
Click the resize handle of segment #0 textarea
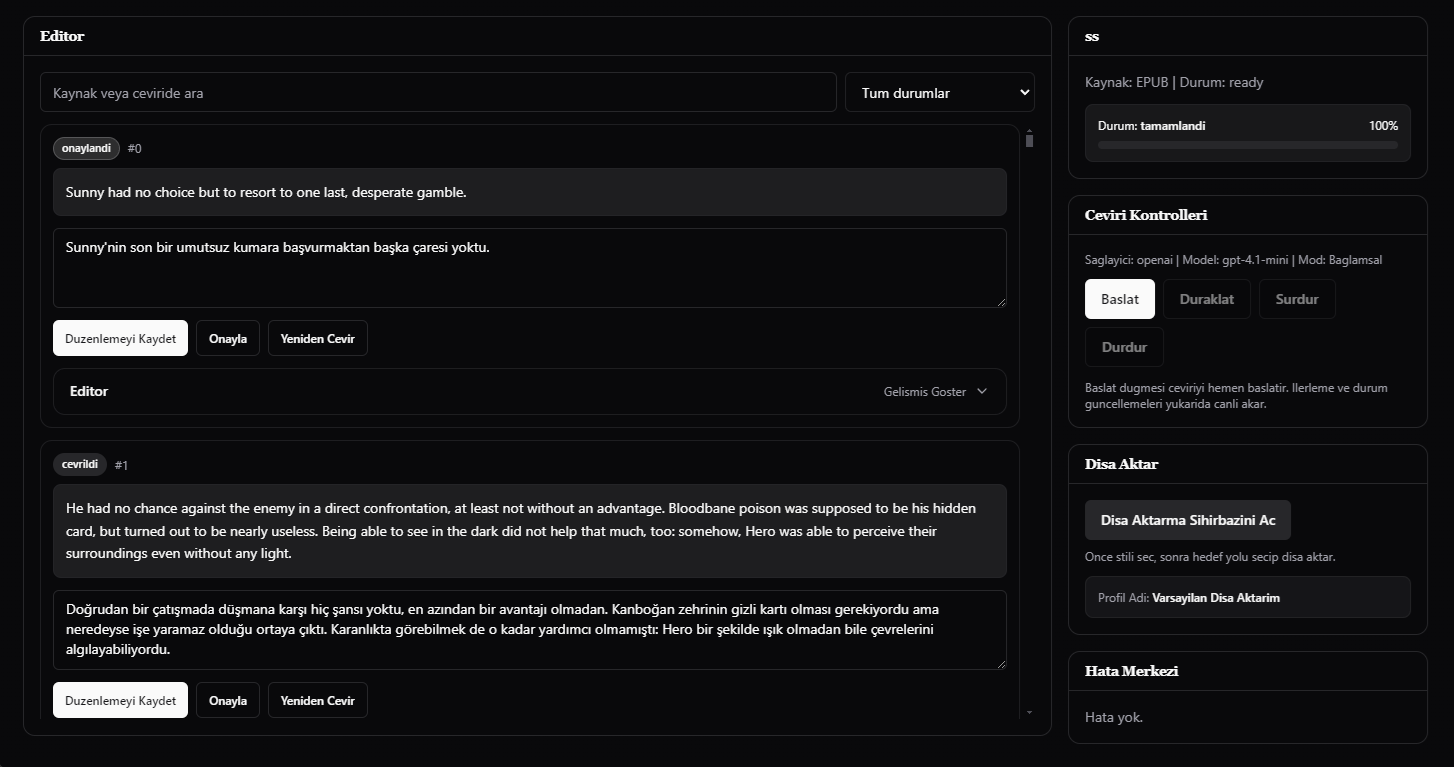1000,301
